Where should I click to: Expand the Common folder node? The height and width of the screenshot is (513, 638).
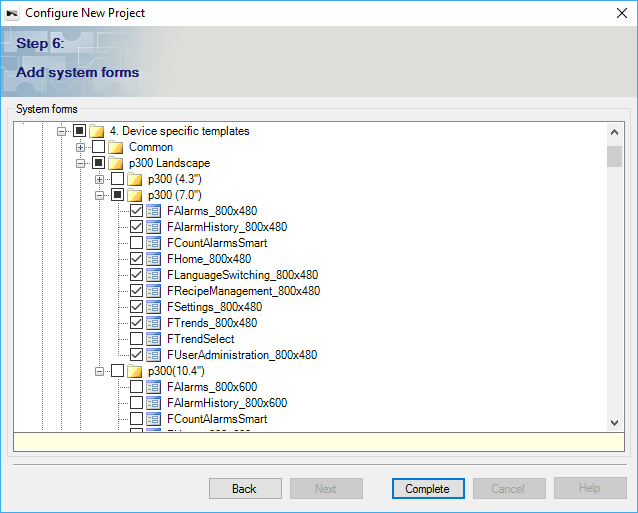tap(81, 147)
